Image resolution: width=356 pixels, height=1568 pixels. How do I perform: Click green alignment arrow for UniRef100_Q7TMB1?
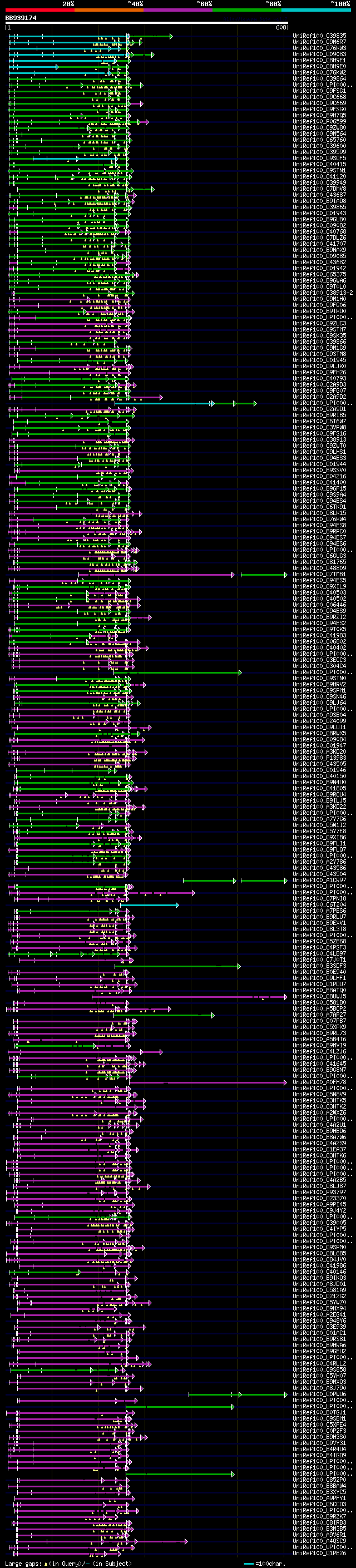click(x=264, y=575)
